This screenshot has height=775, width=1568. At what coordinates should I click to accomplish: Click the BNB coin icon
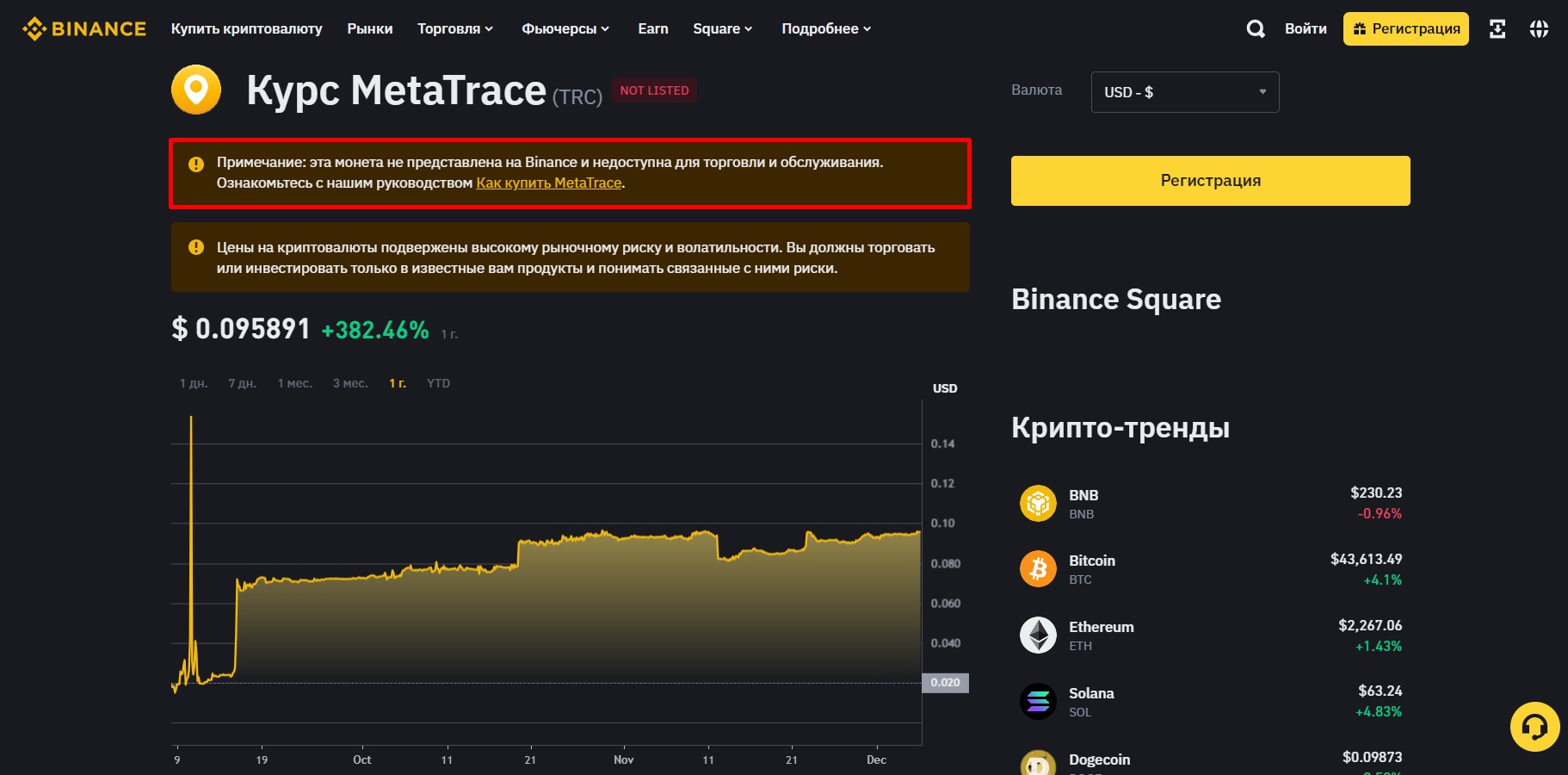[1038, 503]
